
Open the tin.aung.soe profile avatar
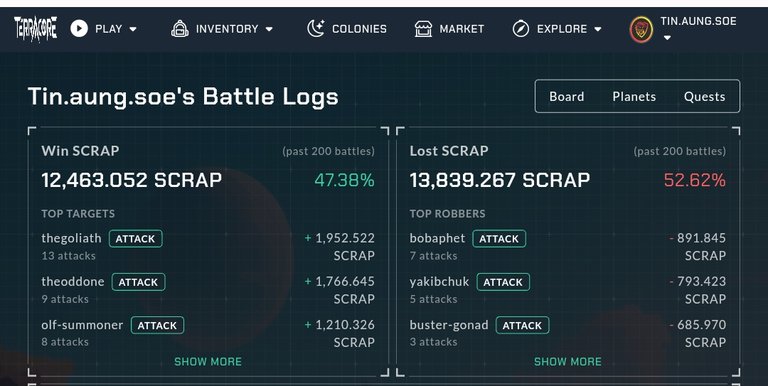641,30
